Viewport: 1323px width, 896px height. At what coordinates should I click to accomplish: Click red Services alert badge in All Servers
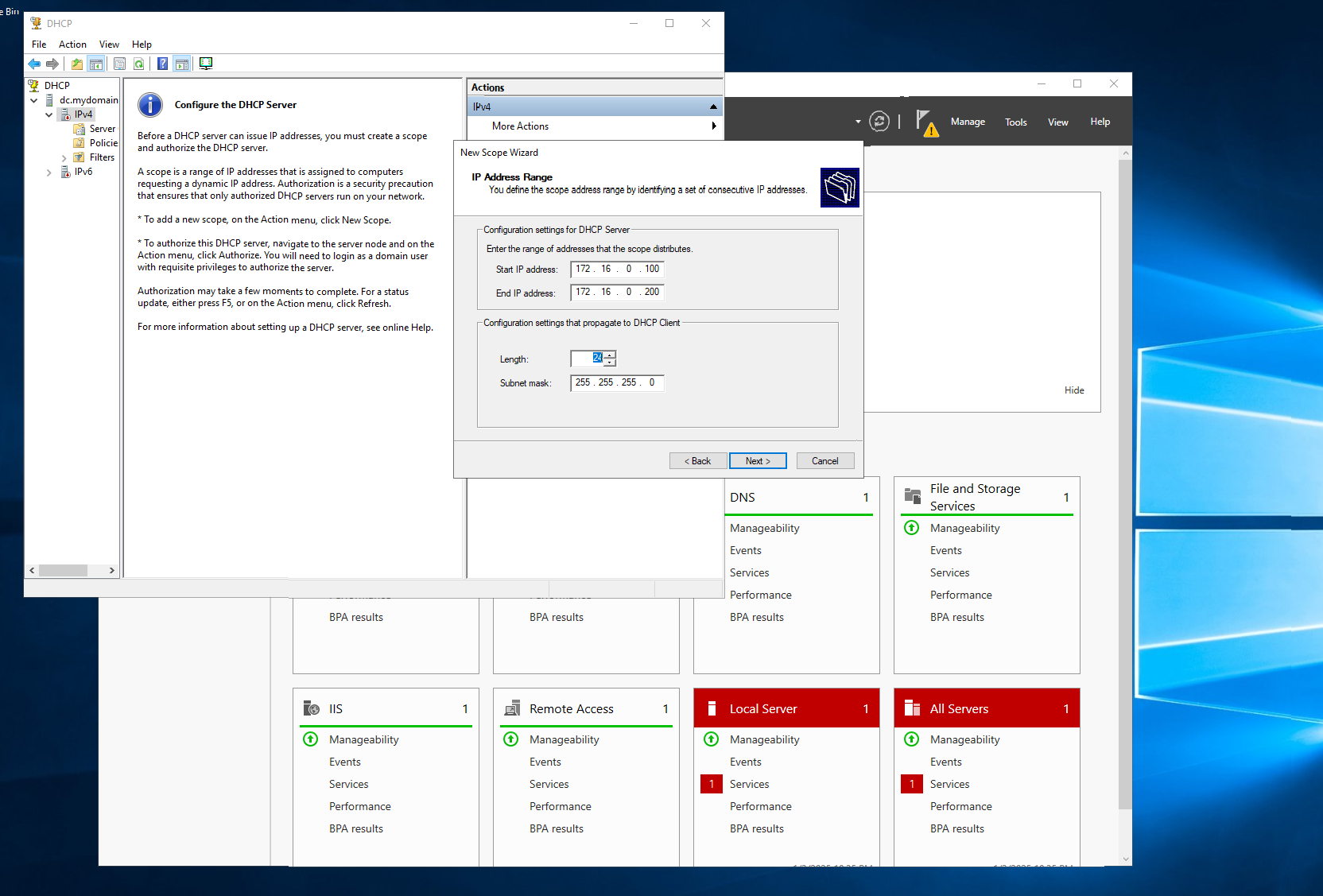point(912,784)
